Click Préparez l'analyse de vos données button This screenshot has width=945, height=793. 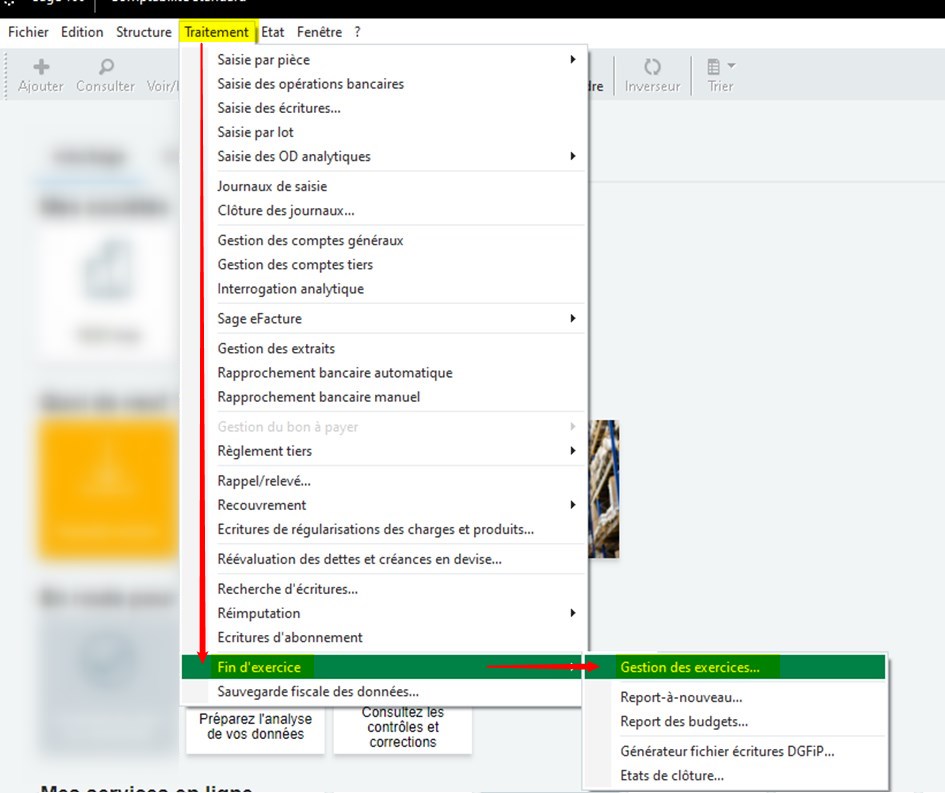coord(255,727)
